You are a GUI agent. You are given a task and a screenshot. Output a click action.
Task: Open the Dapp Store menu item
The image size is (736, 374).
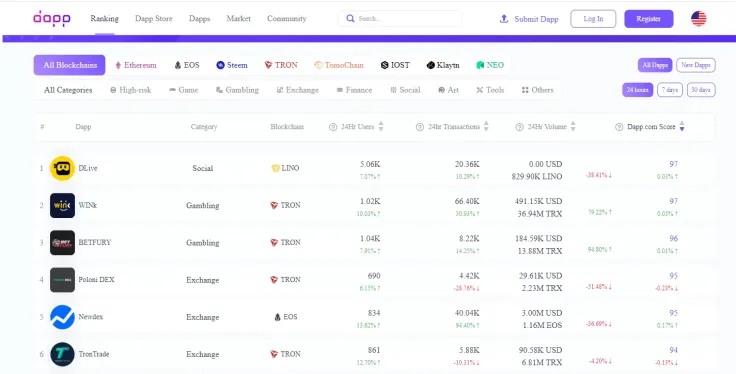click(x=153, y=19)
